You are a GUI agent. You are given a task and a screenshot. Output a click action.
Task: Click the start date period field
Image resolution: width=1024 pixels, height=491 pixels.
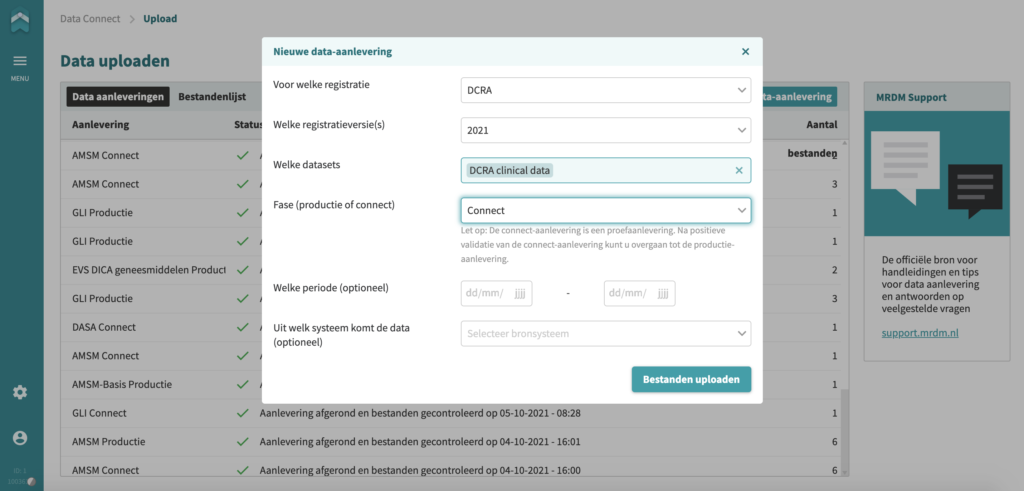[496, 293]
